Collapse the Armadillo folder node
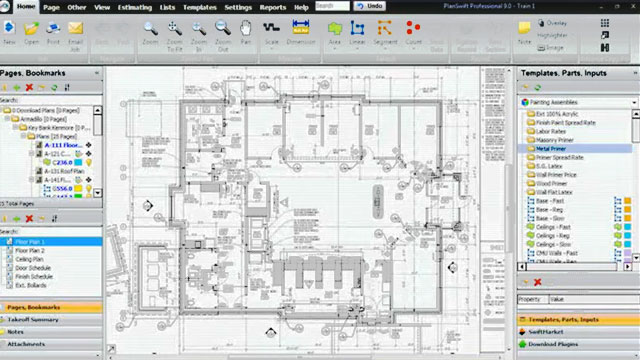This screenshot has width=640, height=360. pyautogui.click(x=7, y=119)
